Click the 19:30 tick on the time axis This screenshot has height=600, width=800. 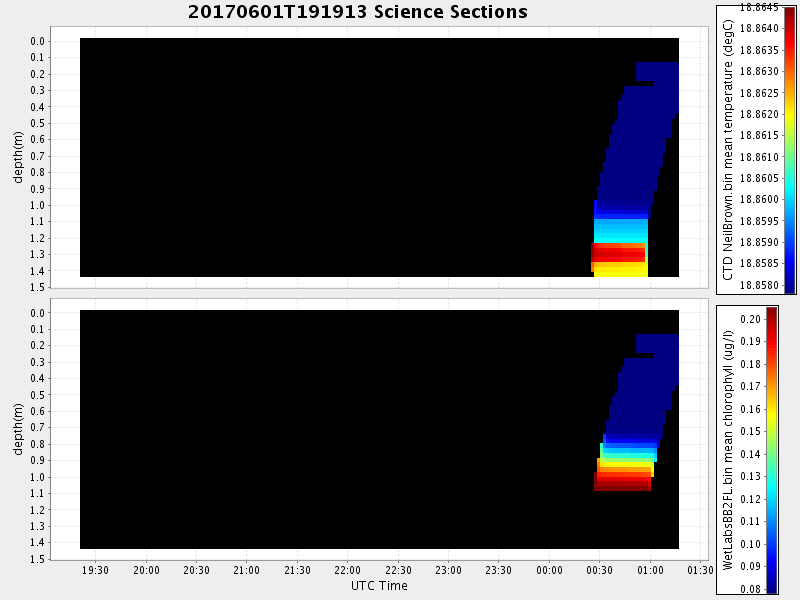tap(96, 570)
